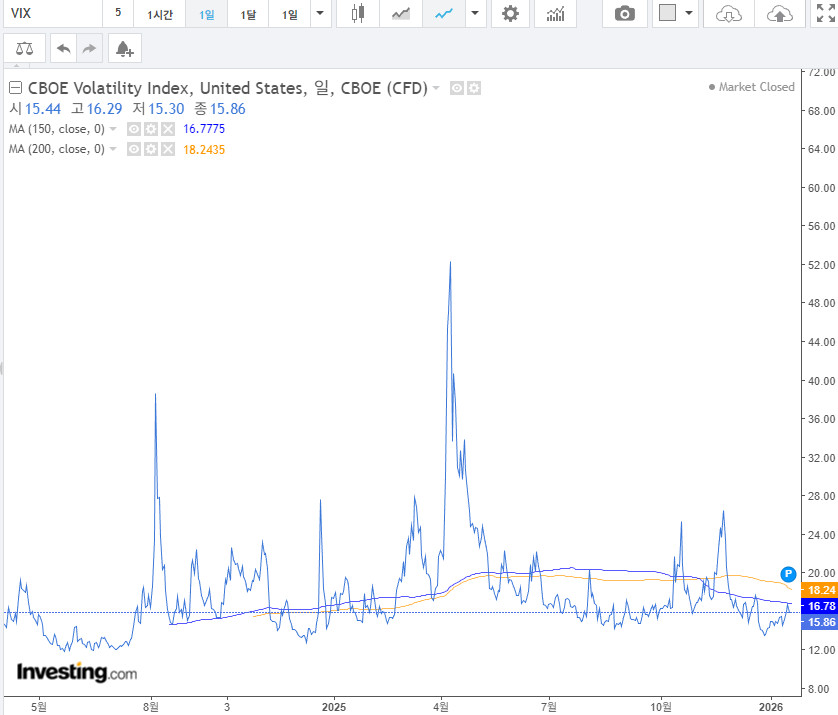Image resolution: width=838 pixels, height=715 pixels.
Task: Click the 52.00 price axis label
Action: 821,265
